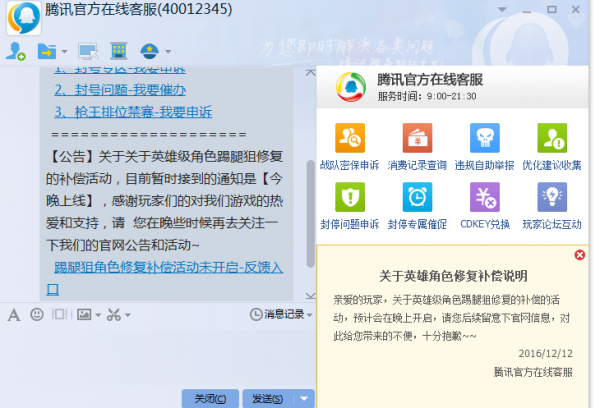The image size is (600, 408).
Task: Click the Tencent penguin logo in side panel
Action: click(351, 87)
